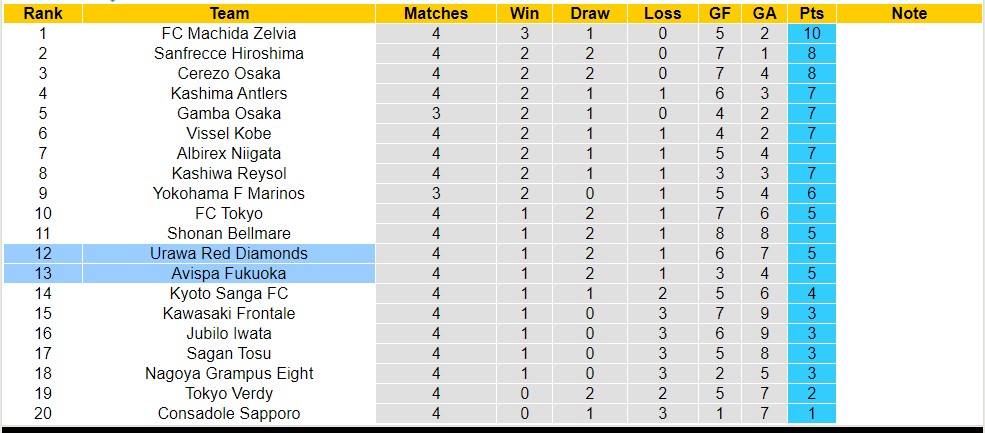
Task: Open Sanfrecce Hiroshima team link
Action: pos(229,53)
